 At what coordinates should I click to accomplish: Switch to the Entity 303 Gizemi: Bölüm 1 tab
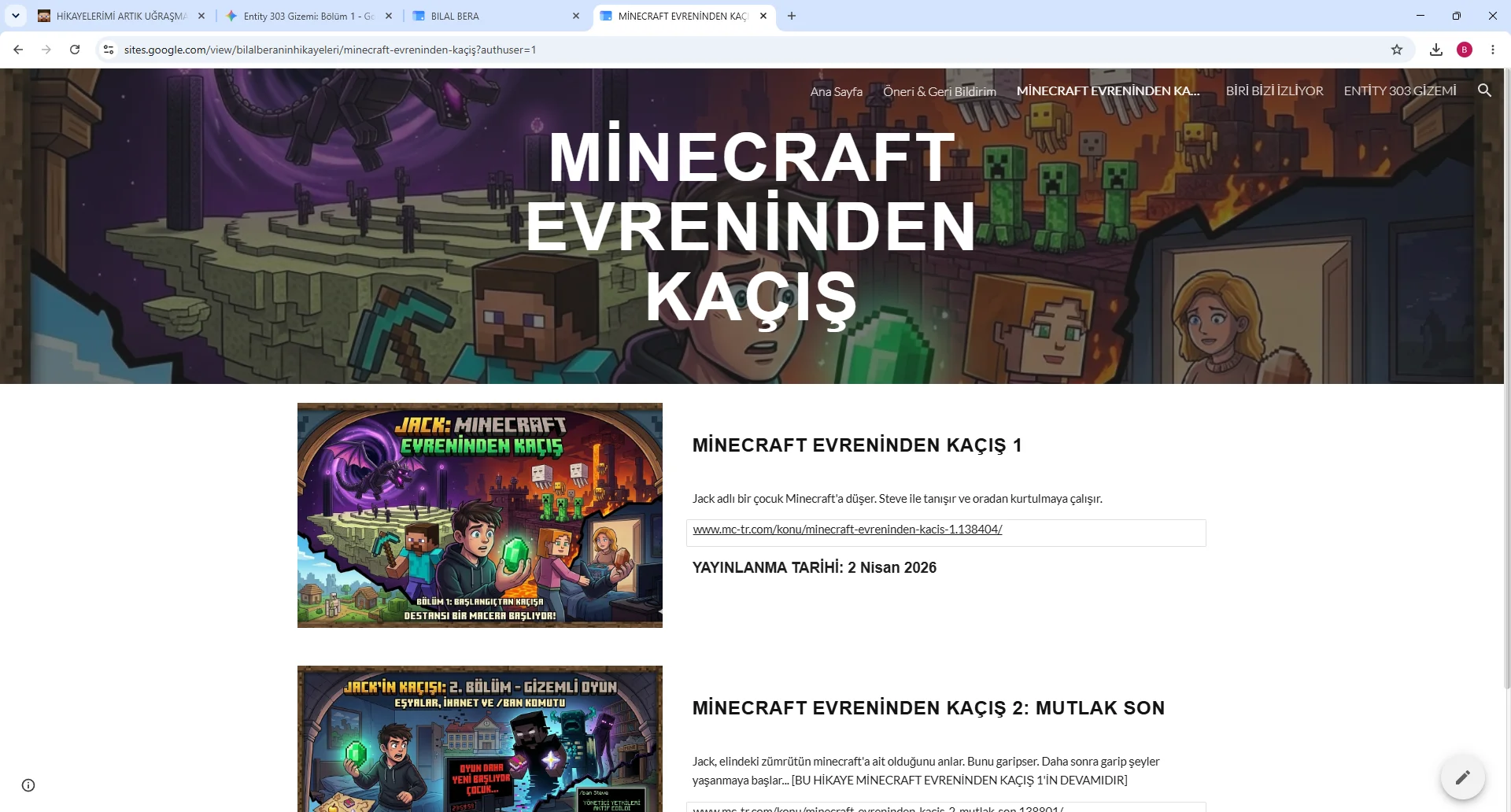click(x=299, y=16)
